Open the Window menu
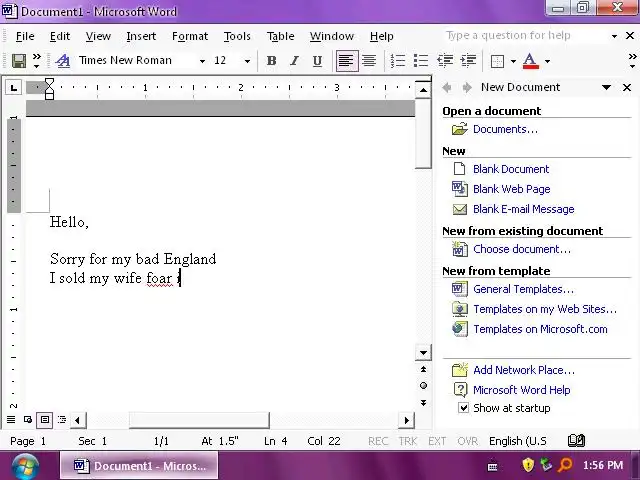This screenshot has width=640, height=480. click(x=332, y=36)
